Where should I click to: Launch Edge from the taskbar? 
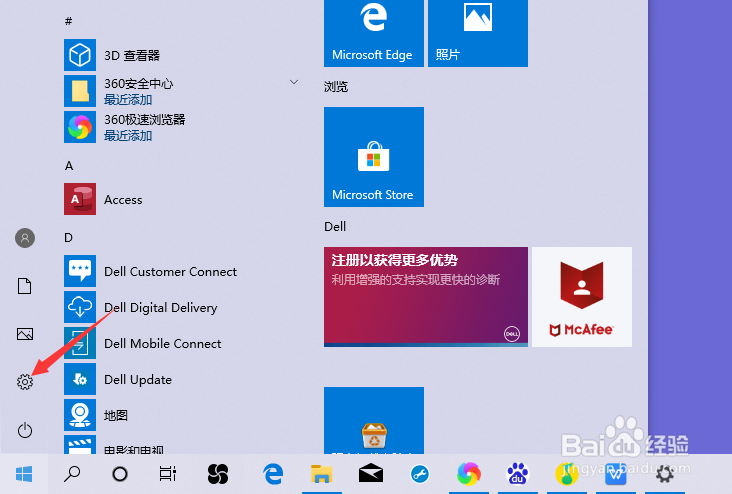(x=273, y=474)
